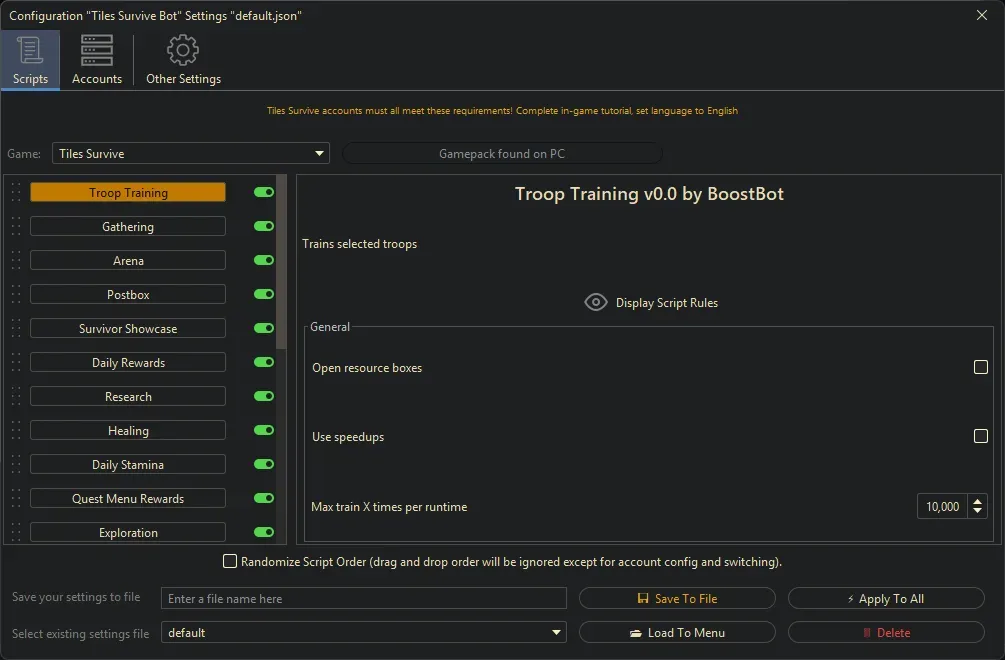Disable the Arena script toggle
1005x660 pixels.
264,261
